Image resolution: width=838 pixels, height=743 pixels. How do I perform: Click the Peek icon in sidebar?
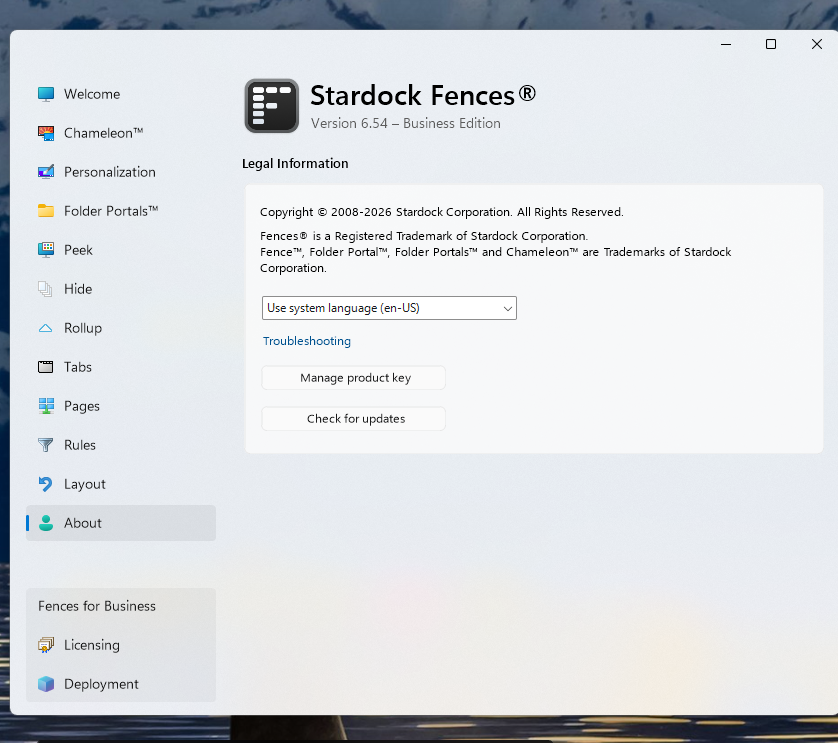pyautogui.click(x=46, y=250)
